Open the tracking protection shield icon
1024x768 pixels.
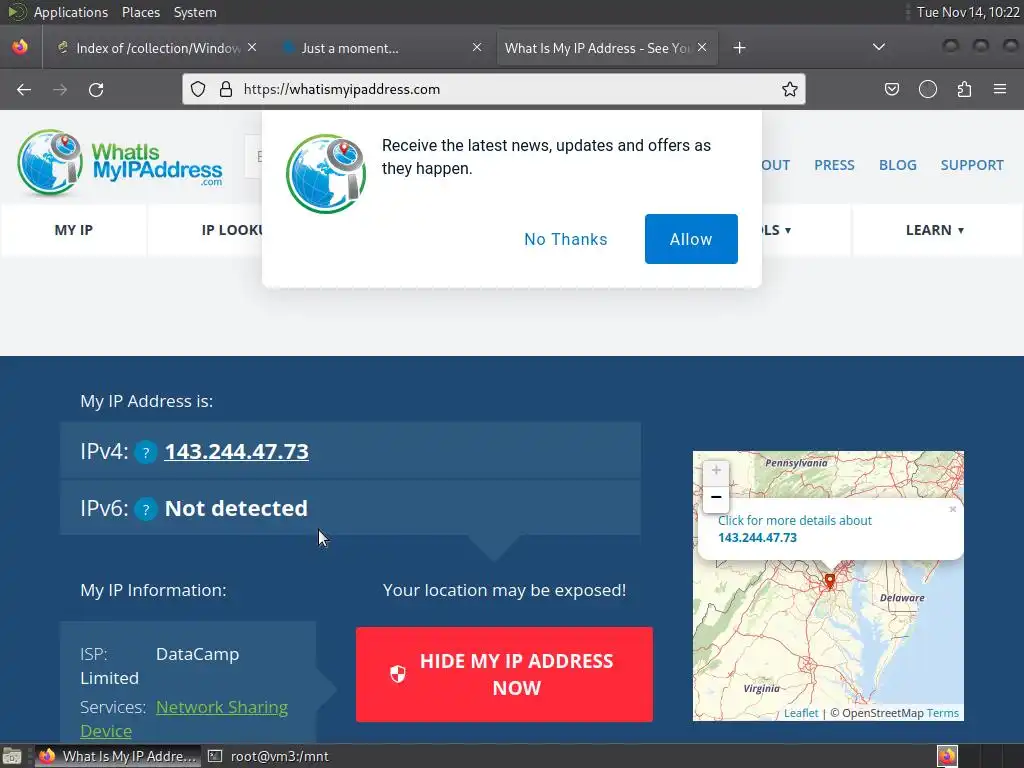pos(198,89)
